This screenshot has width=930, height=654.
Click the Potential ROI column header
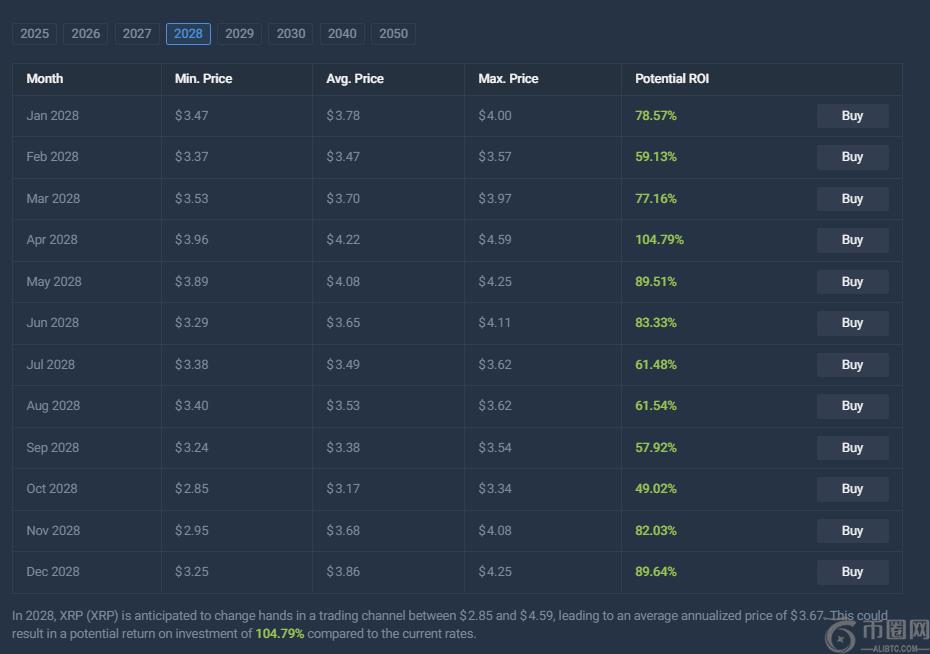[x=672, y=79]
